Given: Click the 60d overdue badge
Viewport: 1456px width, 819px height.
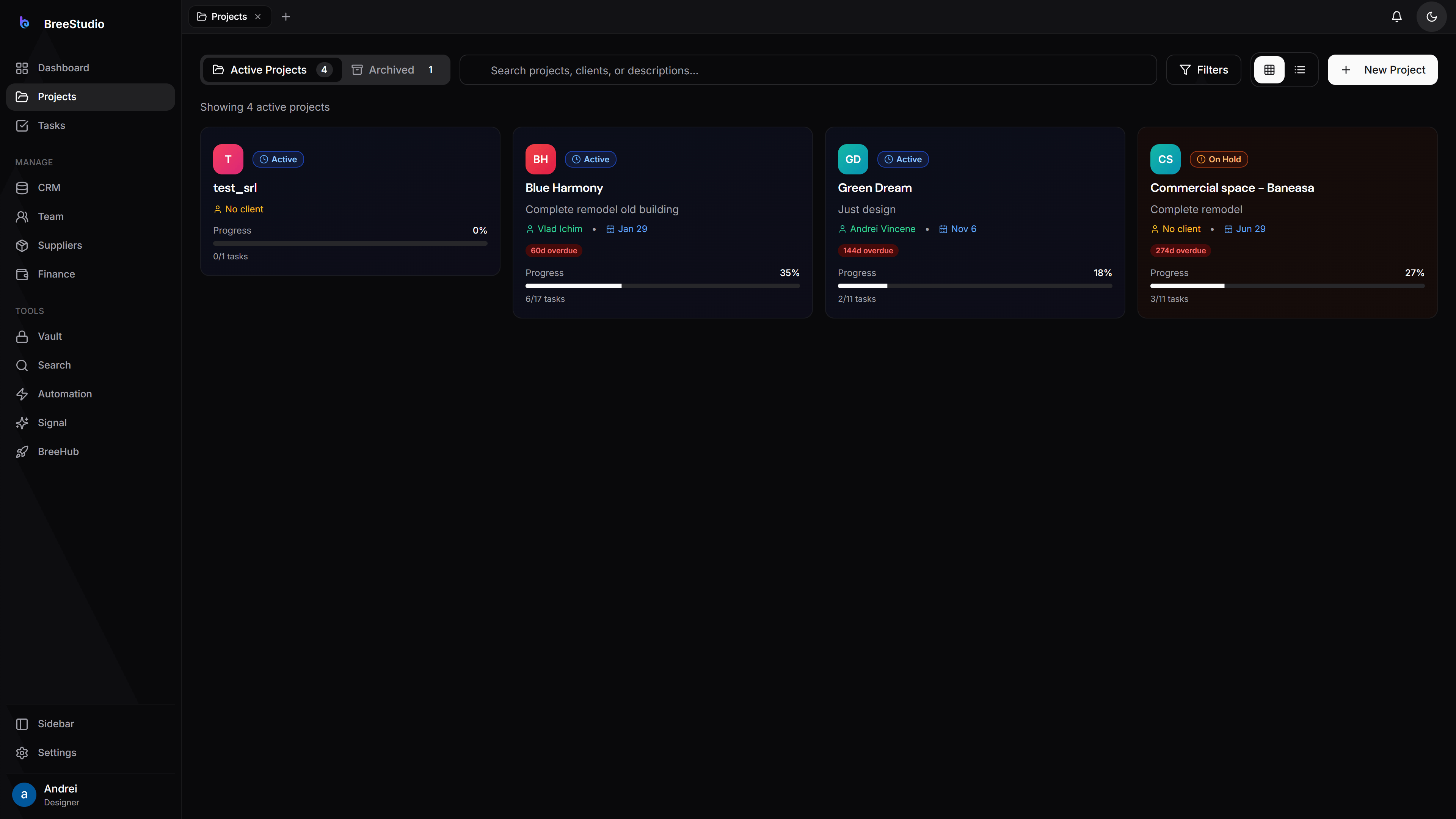Looking at the screenshot, I should tap(554, 250).
